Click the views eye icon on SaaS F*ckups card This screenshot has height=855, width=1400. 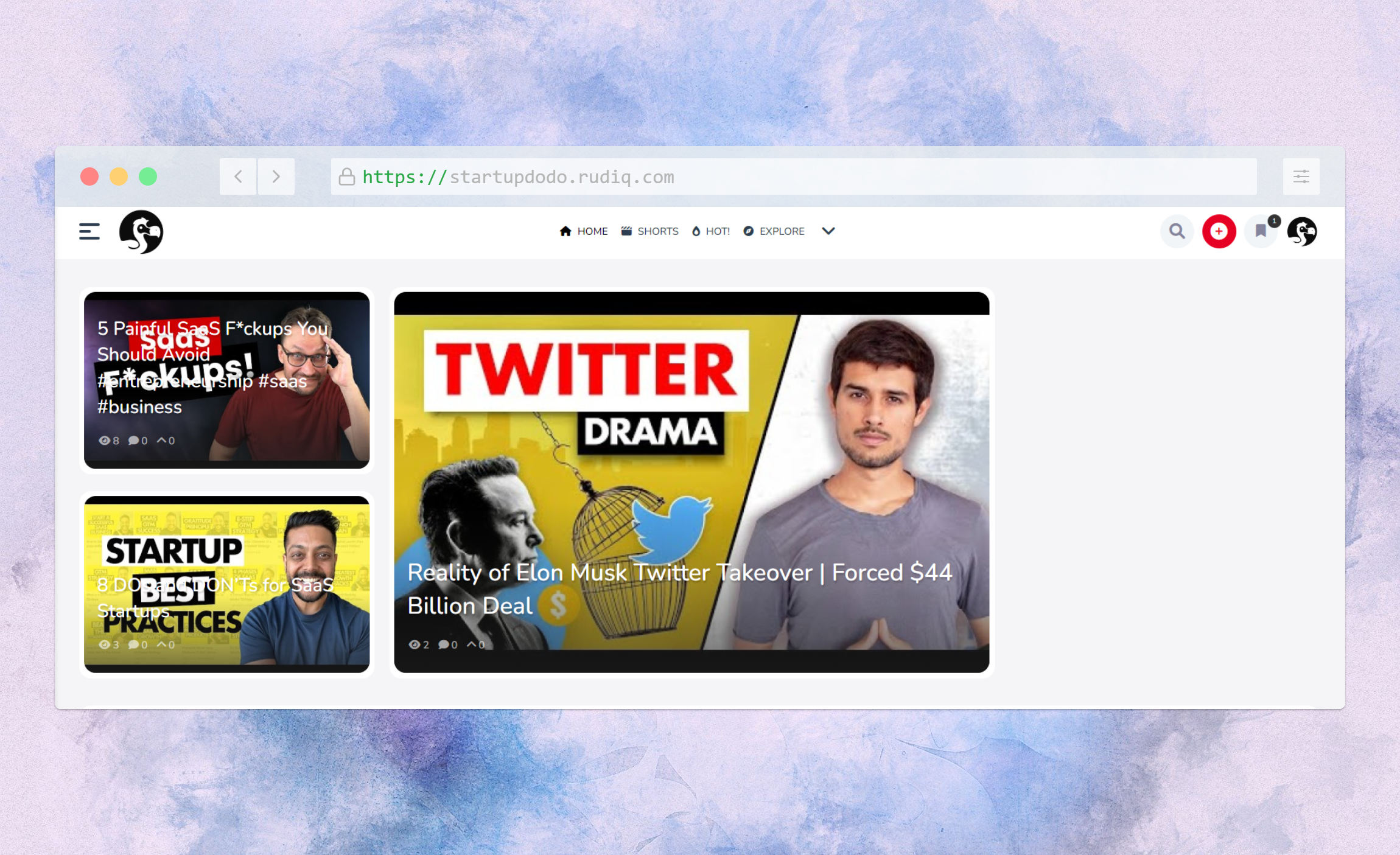tap(105, 441)
